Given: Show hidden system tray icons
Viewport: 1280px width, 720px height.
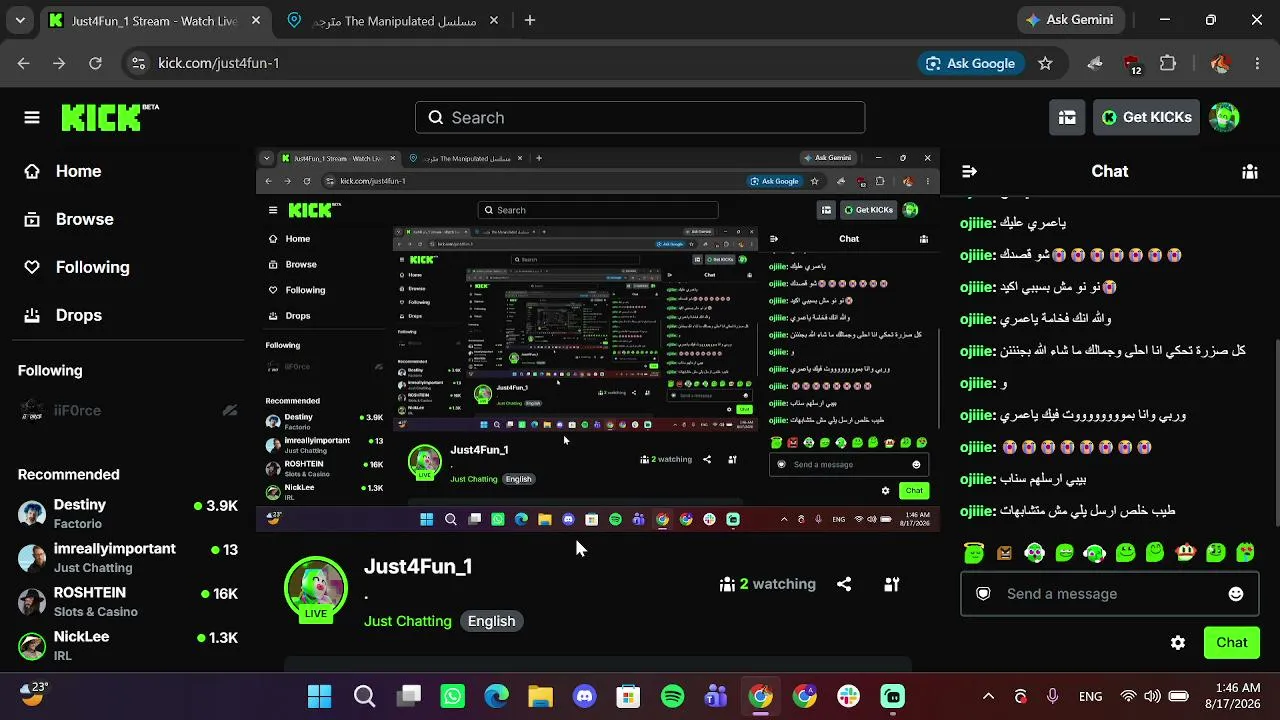Looking at the screenshot, I should 988,696.
